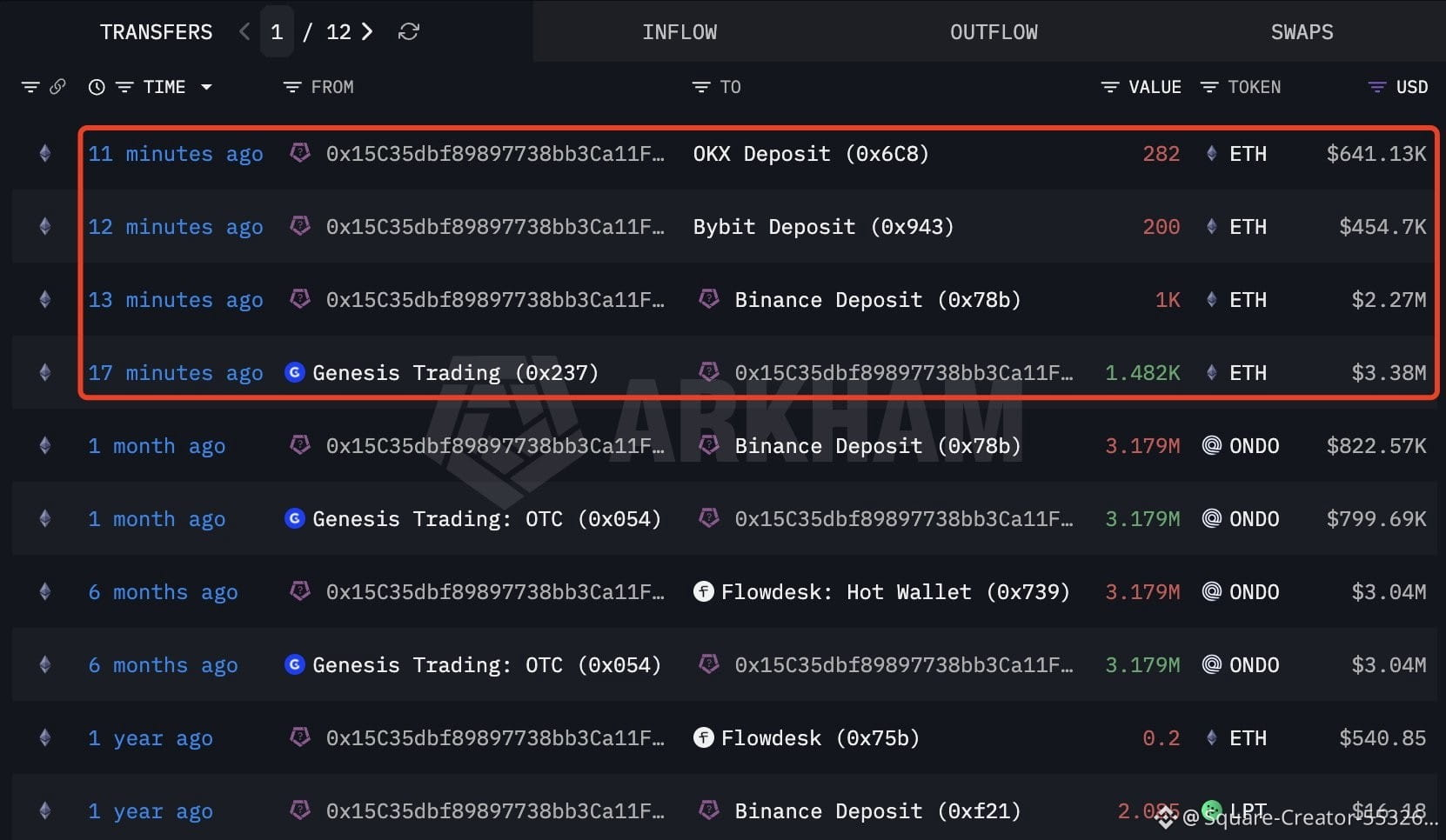Click Ethereum chain icon on first row
Screen dimensions: 1446x840
[x=44, y=154]
